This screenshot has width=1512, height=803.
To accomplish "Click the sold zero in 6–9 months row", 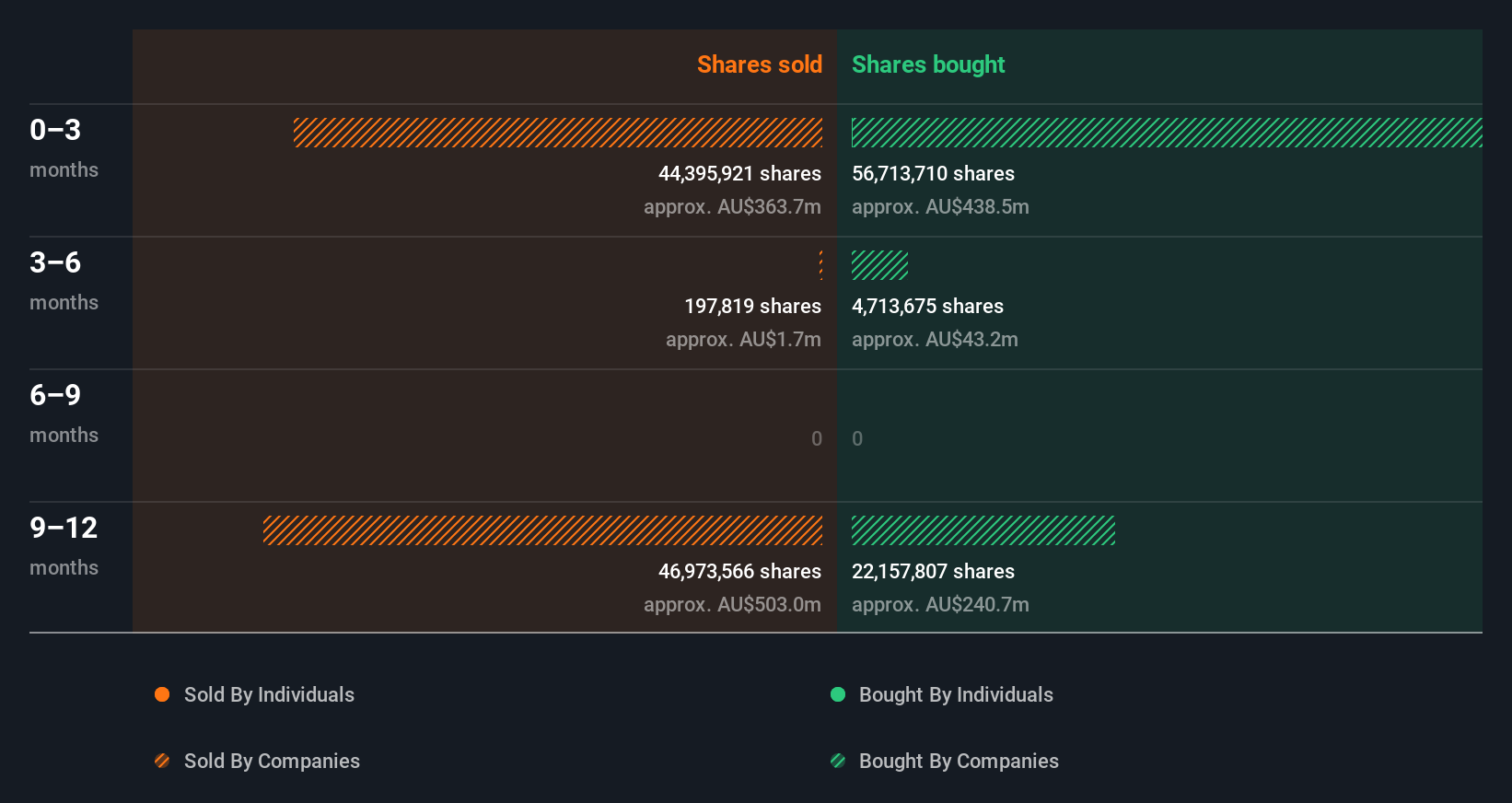I will click(817, 439).
